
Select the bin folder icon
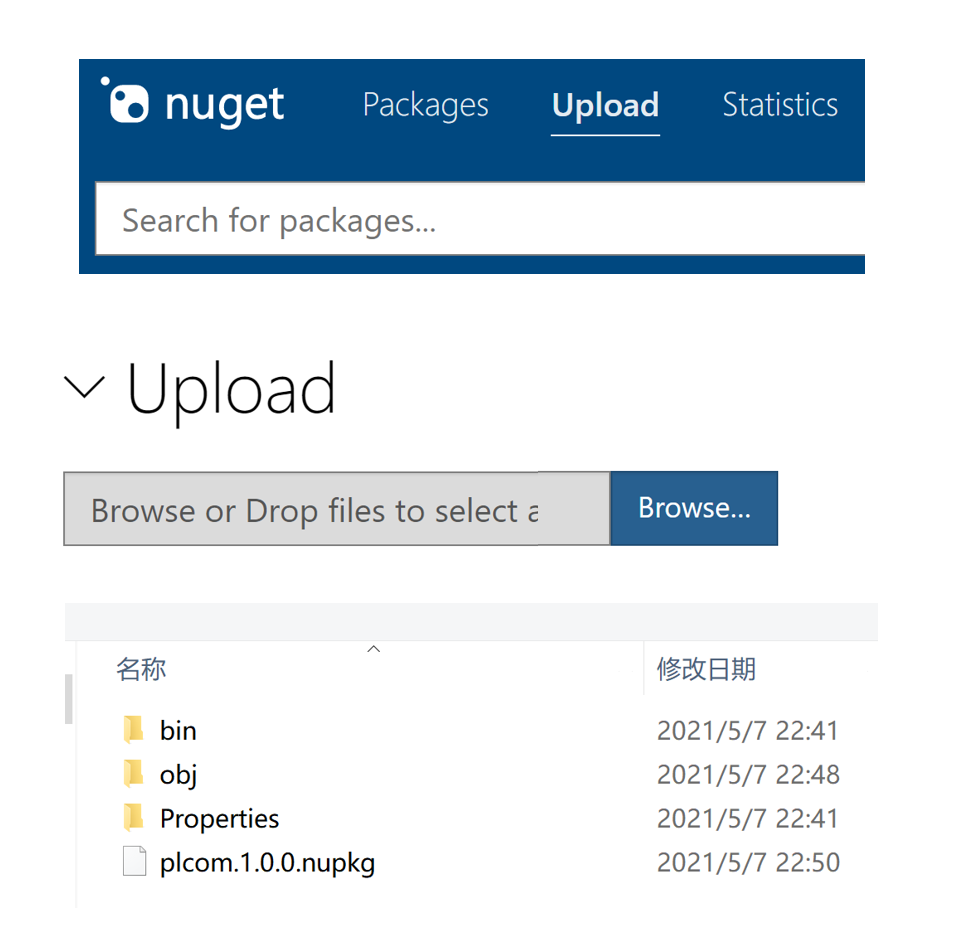pyautogui.click(x=134, y=730)
